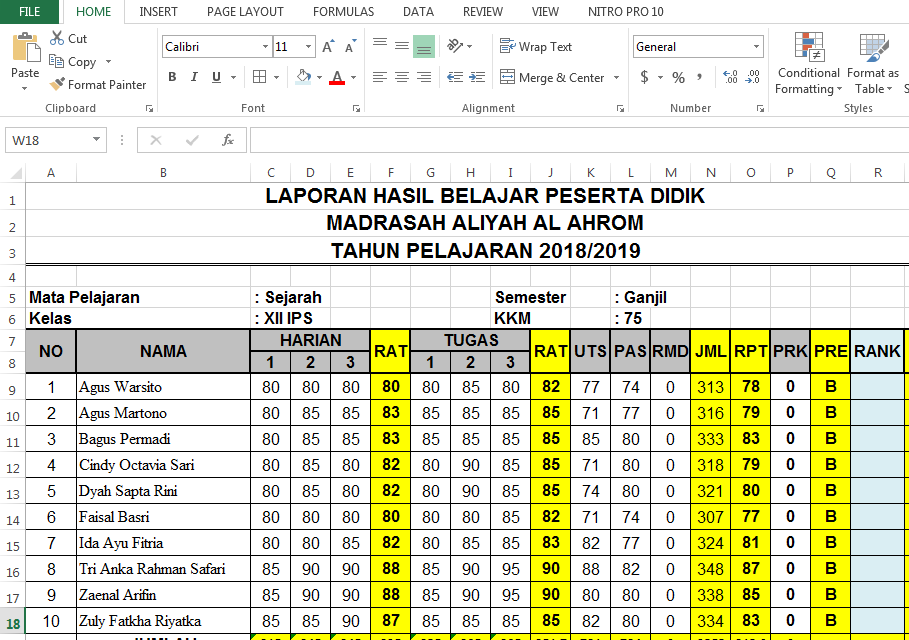Image resolution: width=909 pixels, height=640 pixels.
Task: Click inside the formula bar
Action: point(579,140)
